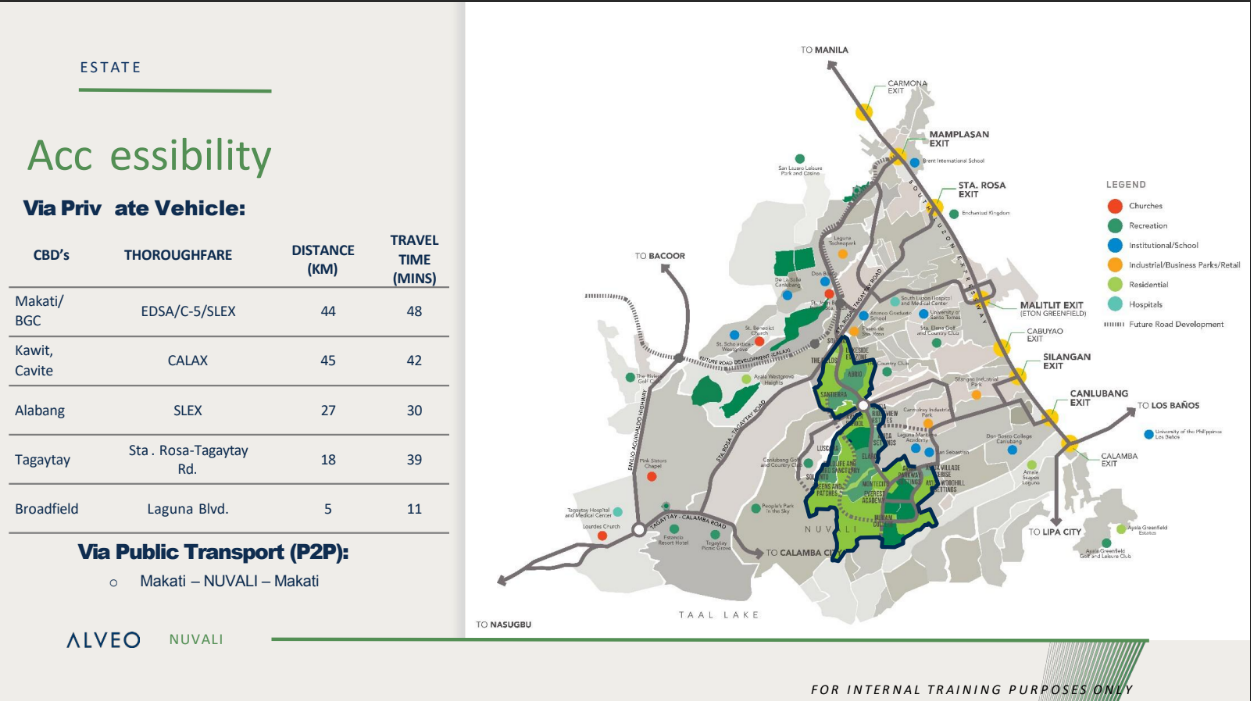Click the Tagaytay Hospital teal dot
The height and width of the screenshot is (701, 1251).
619,511
